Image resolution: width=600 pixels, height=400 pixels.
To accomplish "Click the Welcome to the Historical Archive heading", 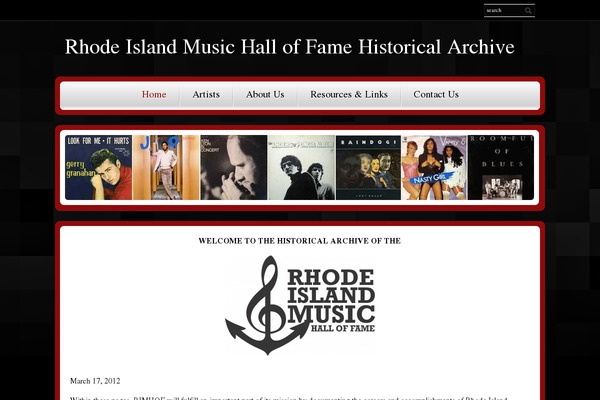I will pos(300,241).
